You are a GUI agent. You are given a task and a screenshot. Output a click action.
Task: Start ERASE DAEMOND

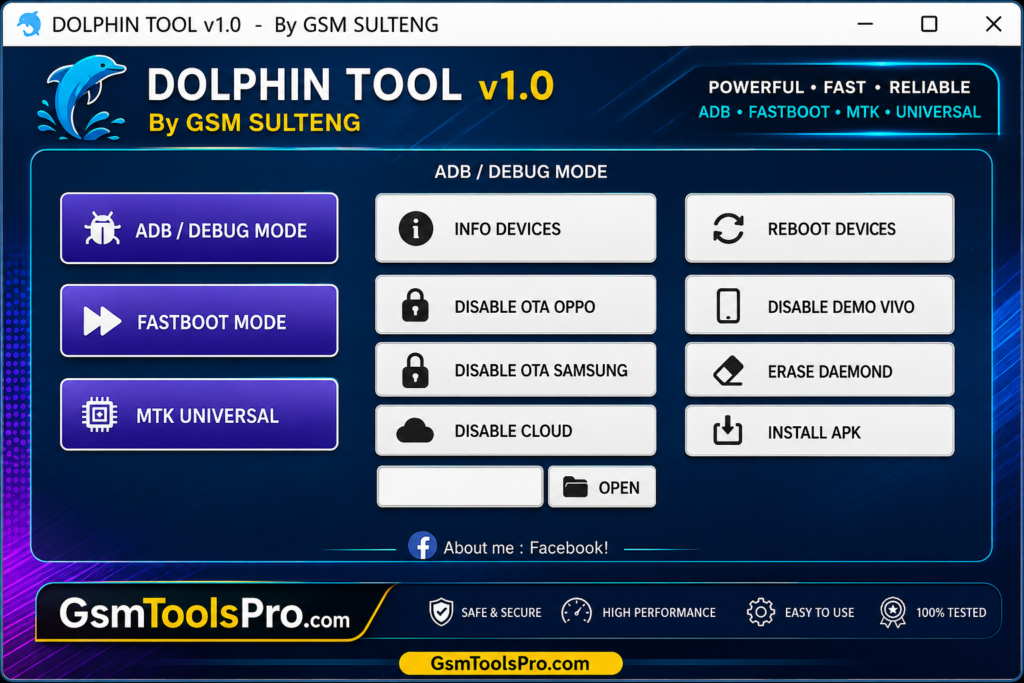pyautogui.click(x=820, y=370)
